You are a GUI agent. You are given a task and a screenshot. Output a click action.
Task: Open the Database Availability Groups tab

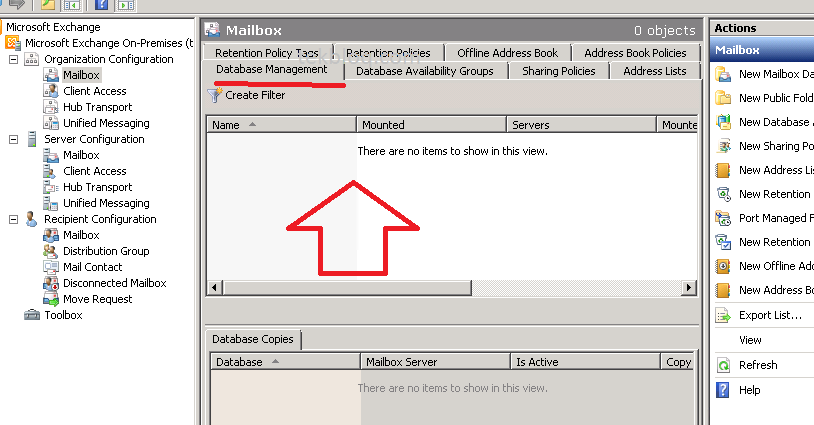(x=425, y=71)
